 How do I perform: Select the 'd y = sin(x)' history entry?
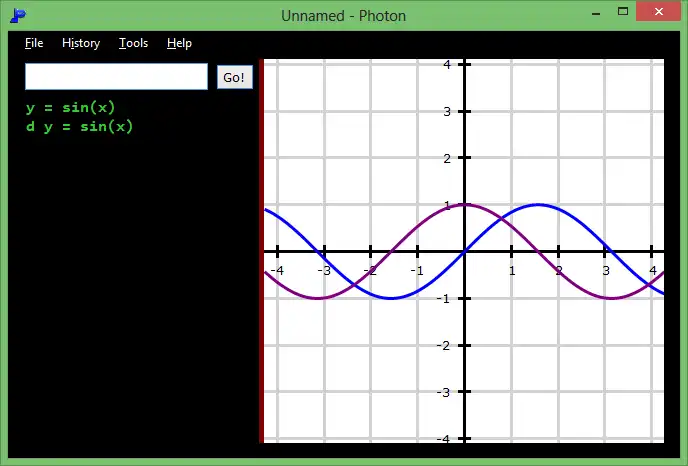click(x=79, y=127)
